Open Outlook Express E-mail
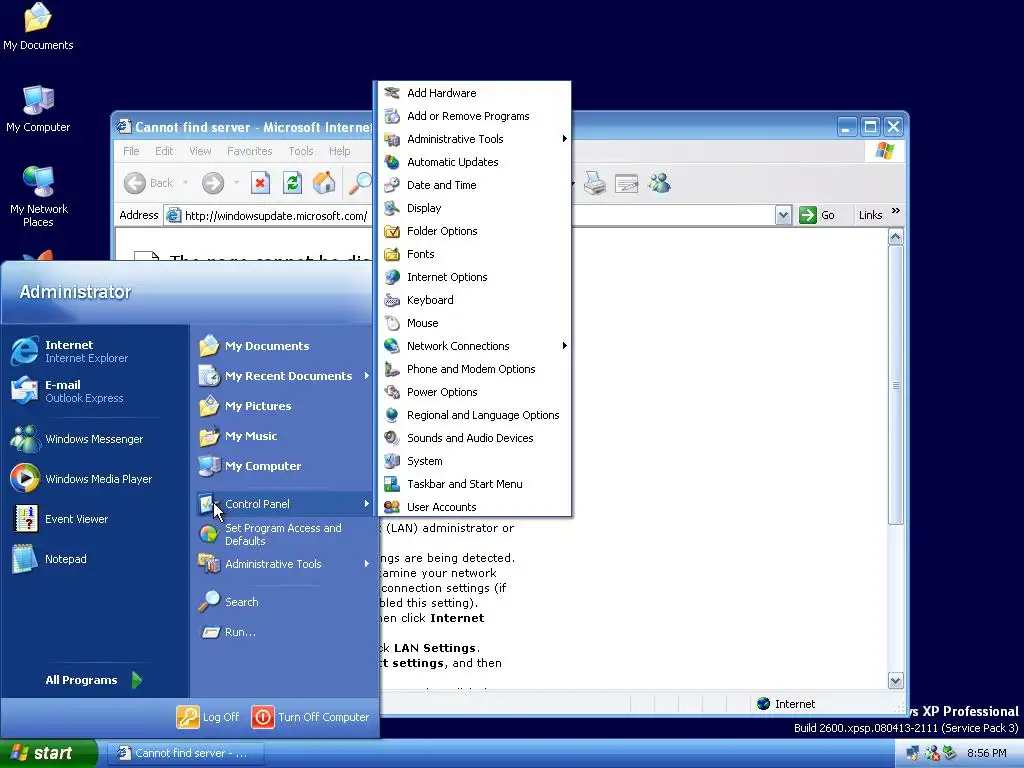This screenshot has height=768, width=1024. 95,391
